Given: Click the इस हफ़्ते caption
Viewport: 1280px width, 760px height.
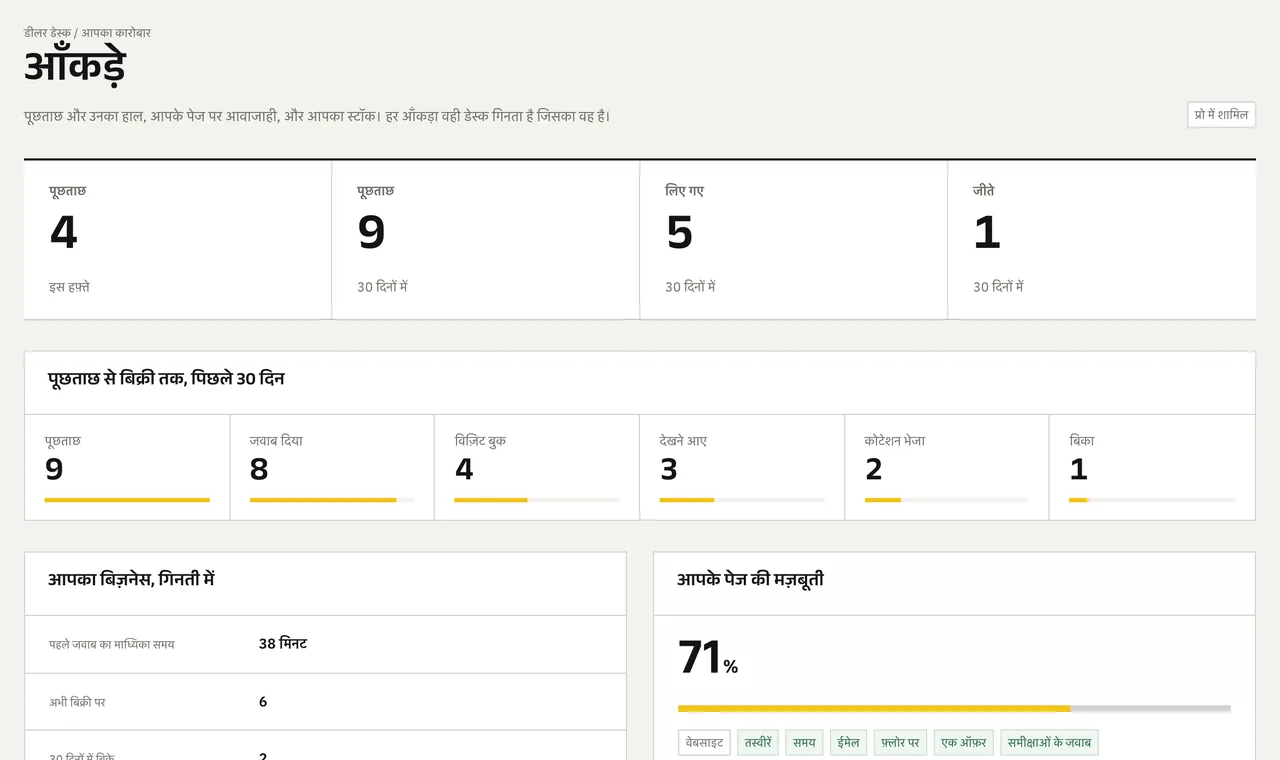Looking at the screenshot, I should (x=70, y=287).
